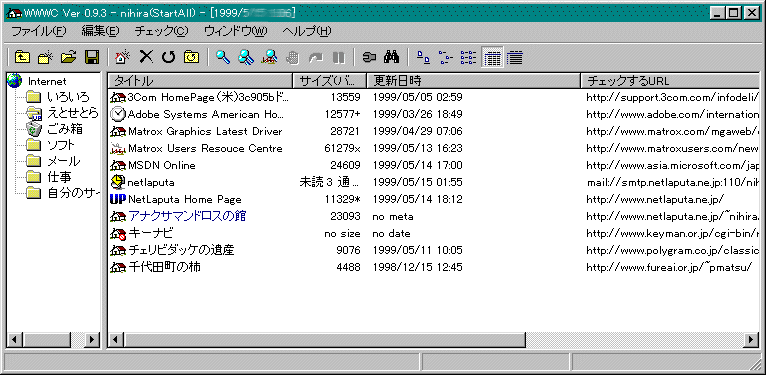Click the up-folder toolbar icon
Screen dimensions: 766x375
22,58
